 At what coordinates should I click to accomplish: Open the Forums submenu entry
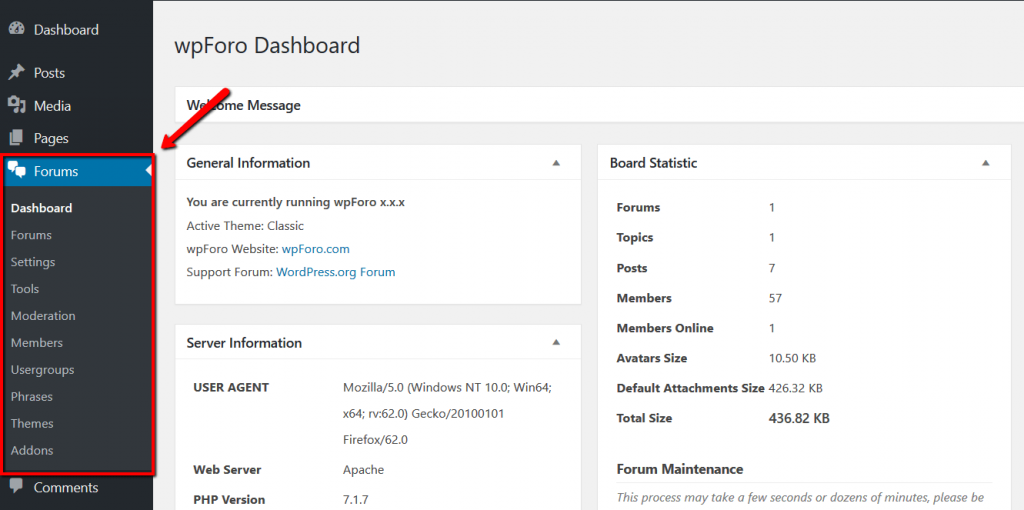click(x=31, y=235)
